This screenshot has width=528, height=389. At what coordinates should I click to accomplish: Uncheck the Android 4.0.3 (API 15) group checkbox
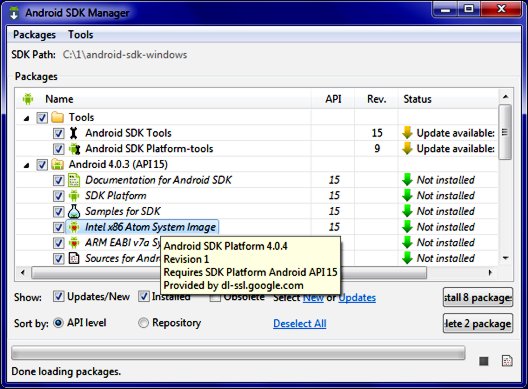(x=42, y=165)
